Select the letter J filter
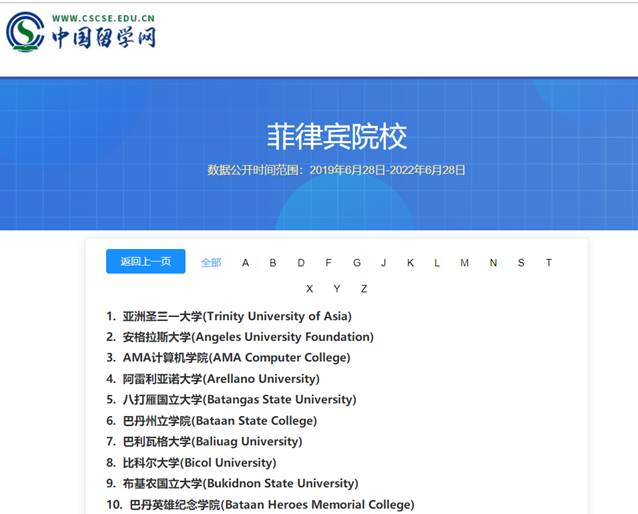 pyautogui.click(x=383, y=263)
